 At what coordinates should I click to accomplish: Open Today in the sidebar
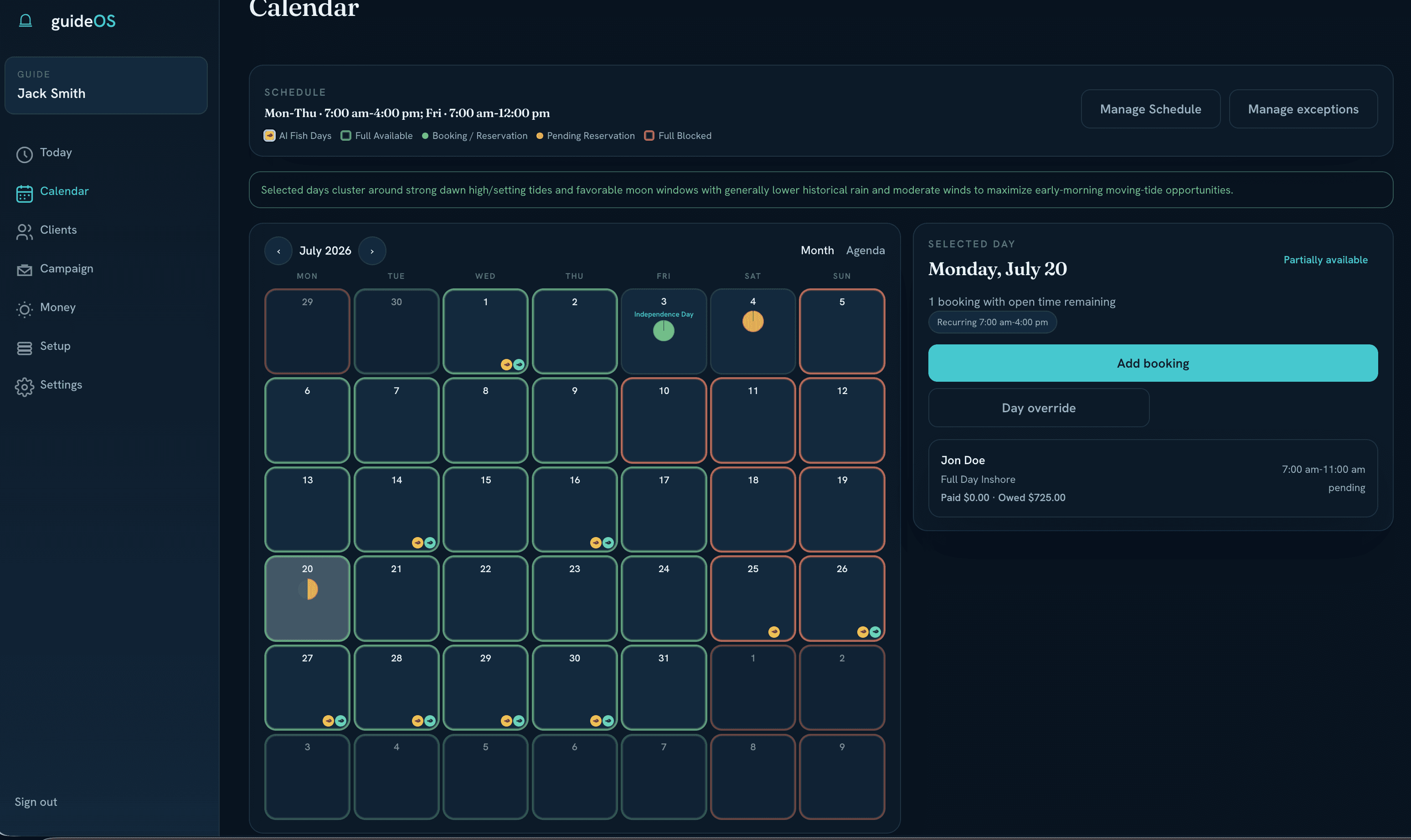coord(56,153)
